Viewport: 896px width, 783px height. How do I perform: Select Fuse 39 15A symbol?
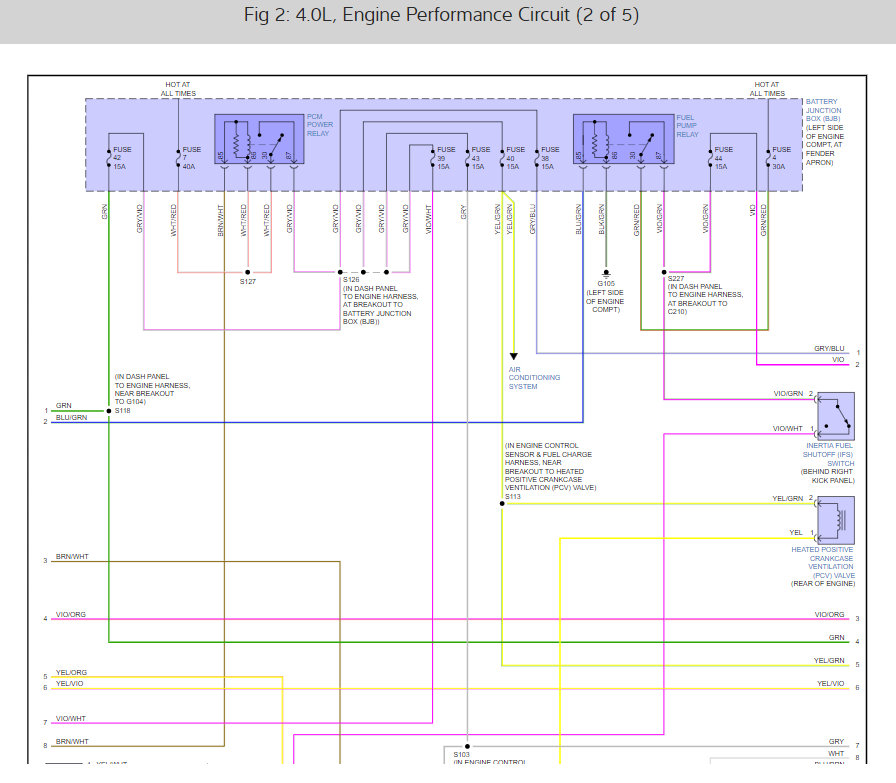click(433, 158)
